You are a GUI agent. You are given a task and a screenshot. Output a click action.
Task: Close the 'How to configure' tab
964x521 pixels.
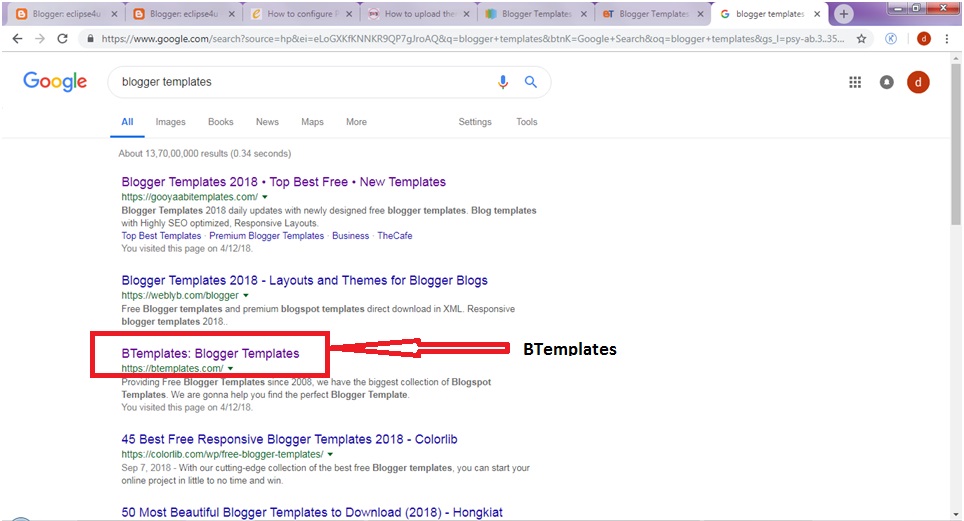click(349, 14)
